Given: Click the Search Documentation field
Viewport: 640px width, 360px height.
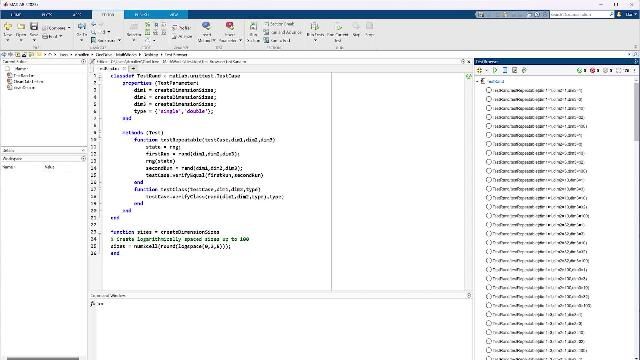Looking at the screenshot, I should [x=581, y=14].
